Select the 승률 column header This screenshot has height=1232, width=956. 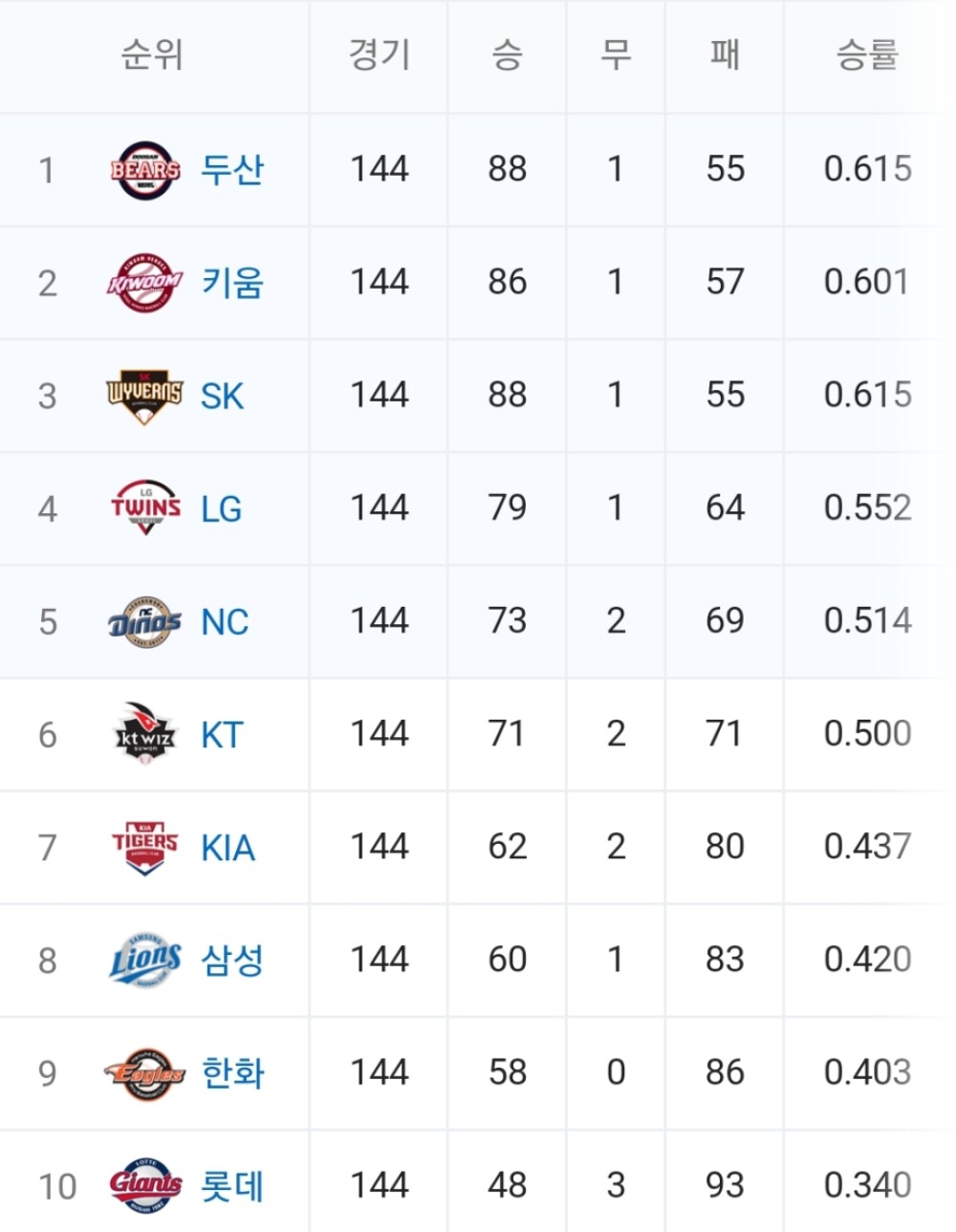pyautogui.click(x=867, y=54)
